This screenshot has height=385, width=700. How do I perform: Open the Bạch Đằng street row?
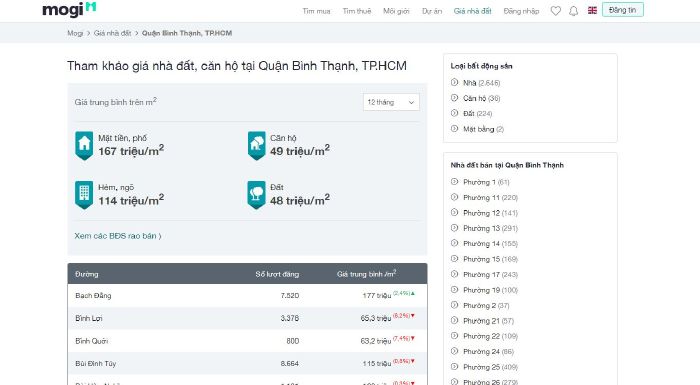247,295
